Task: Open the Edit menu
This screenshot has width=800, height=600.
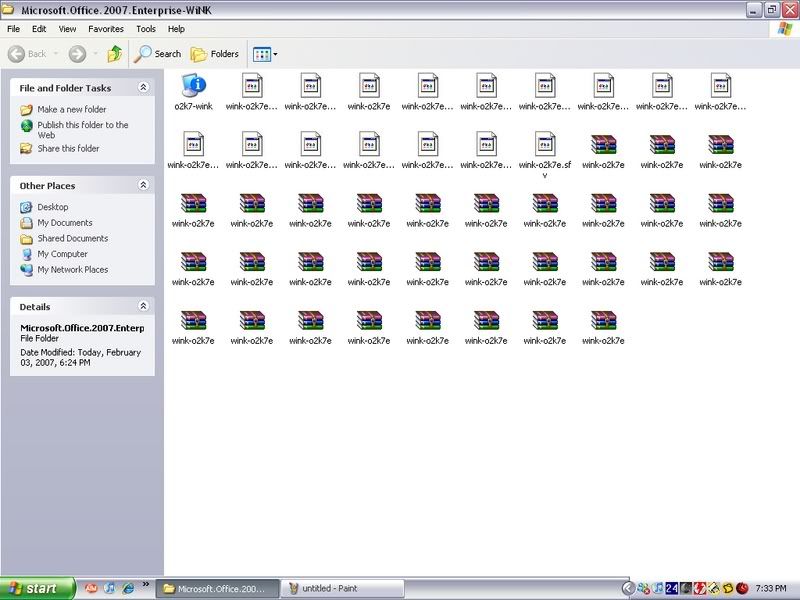Action: coord(39,29)
